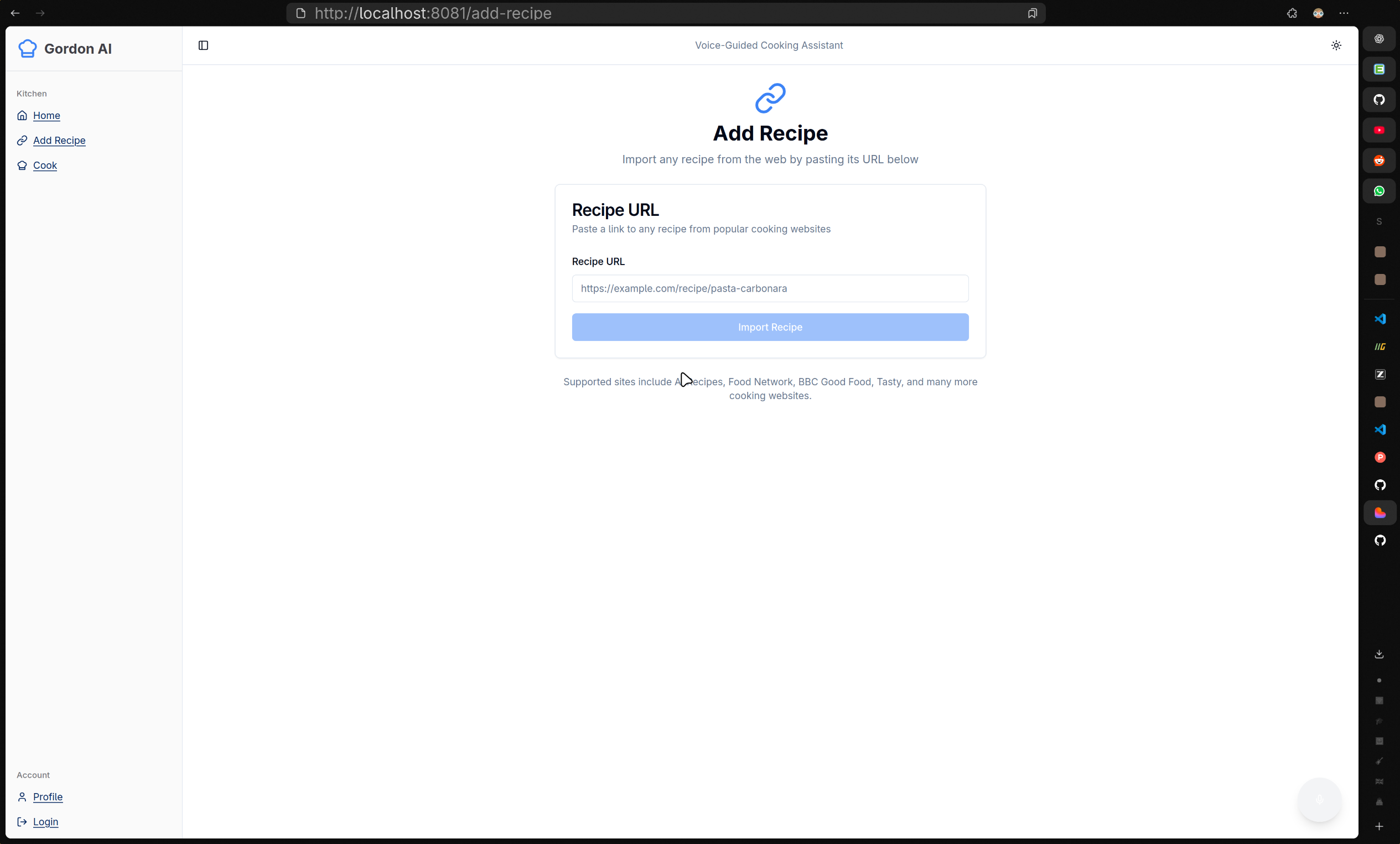The height and width of the screenshot is (844, 1400).
Task: Open the YouTube tab in the browser sidebar
Action: pyautogui.click(x=1379, y=130)
